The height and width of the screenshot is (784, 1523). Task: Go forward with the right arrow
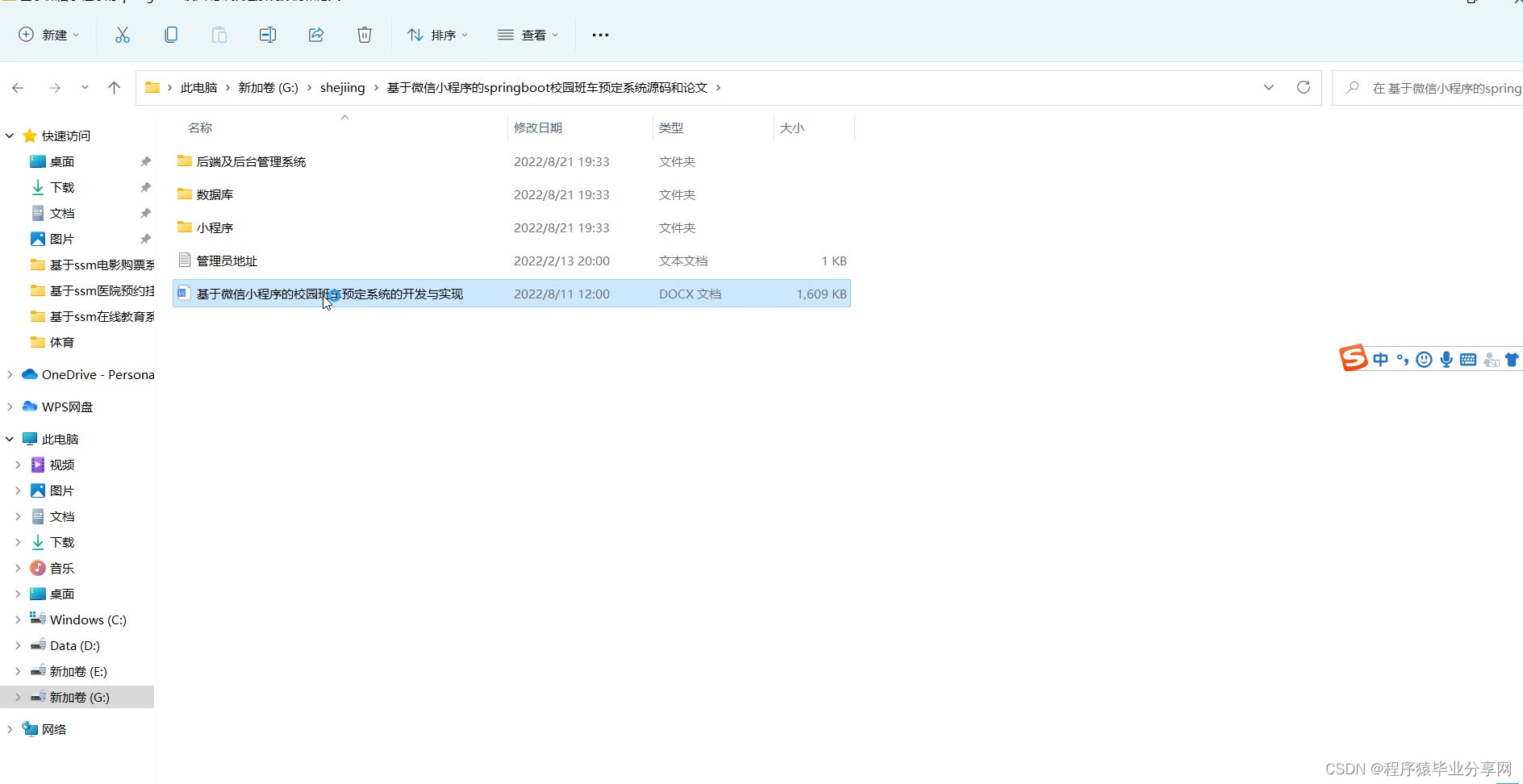click(55, 88)
